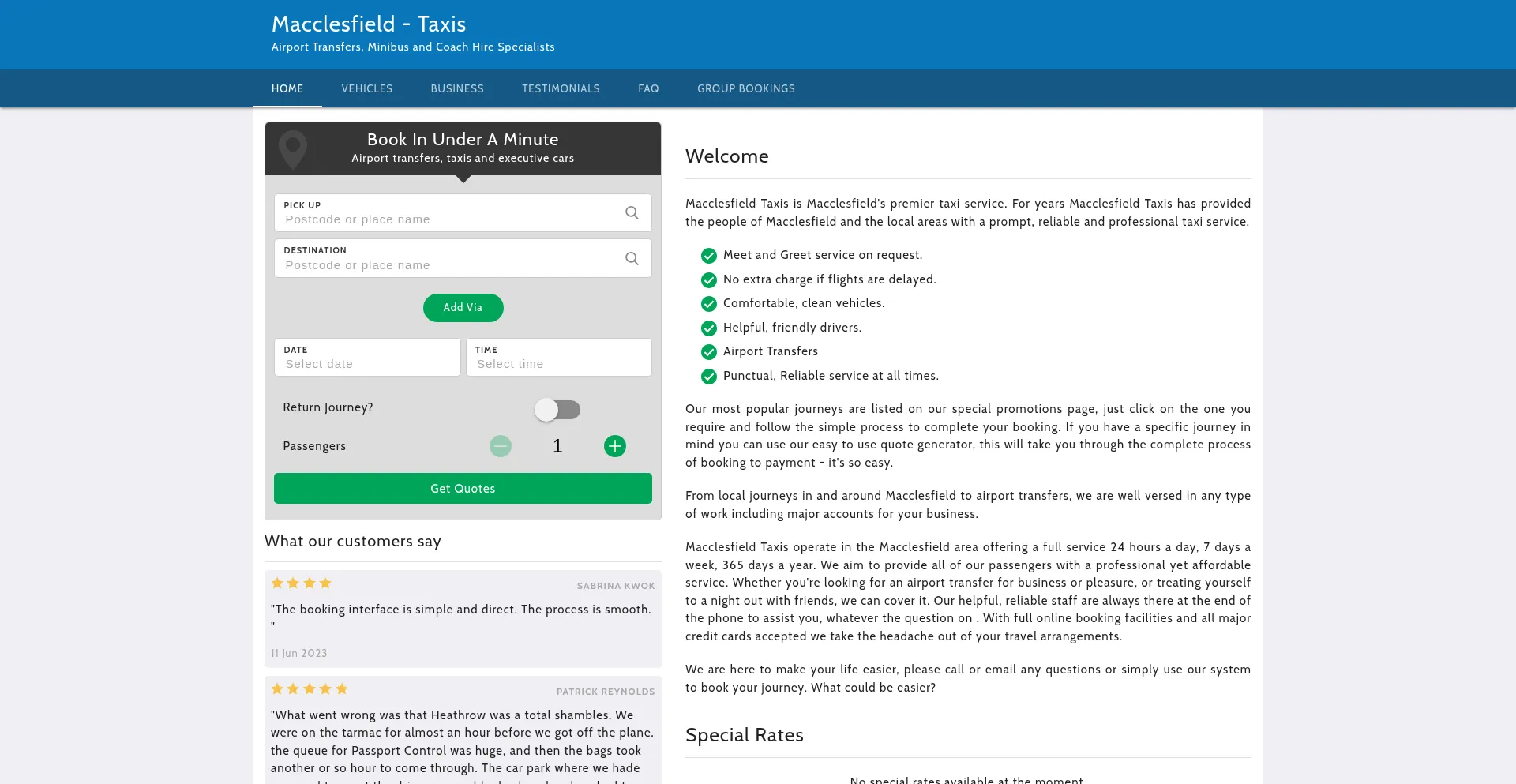Open the Group Bookings tab
The height and width of the screenshot is (784, 1516).
coord(745,89)
